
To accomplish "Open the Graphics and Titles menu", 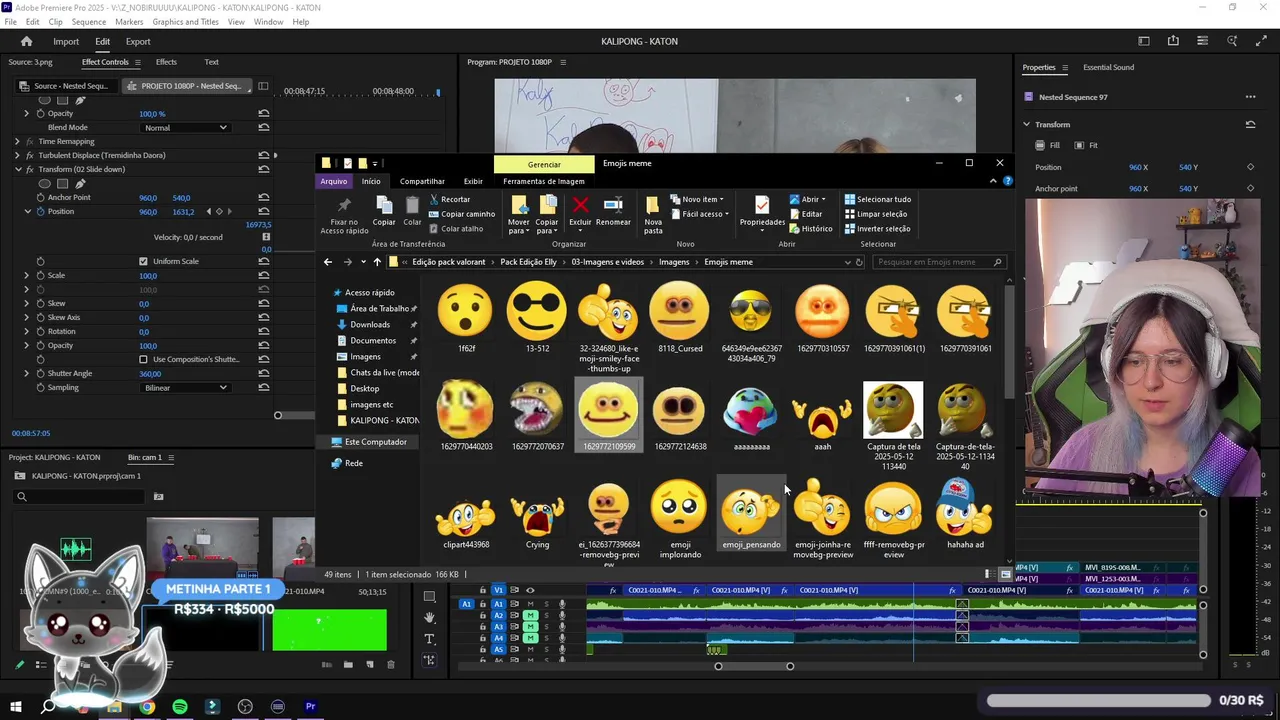I will [185, 22].
